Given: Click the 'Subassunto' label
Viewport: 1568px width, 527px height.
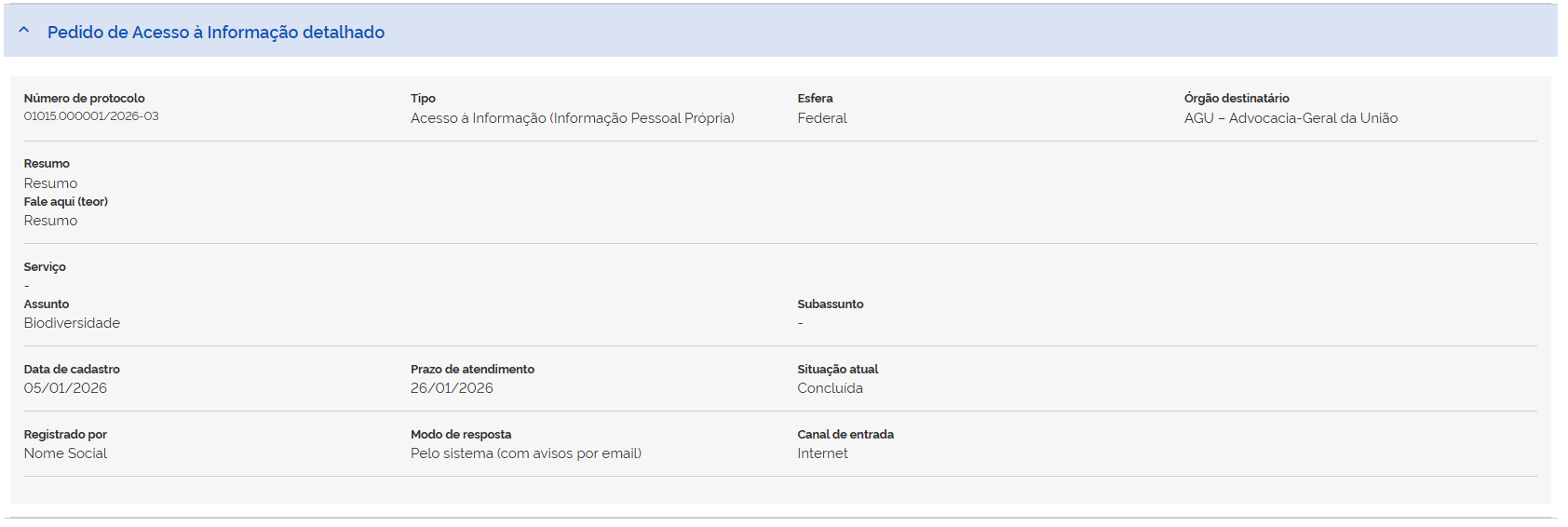Looking at the screenshot, I should [x=831, y=304].
